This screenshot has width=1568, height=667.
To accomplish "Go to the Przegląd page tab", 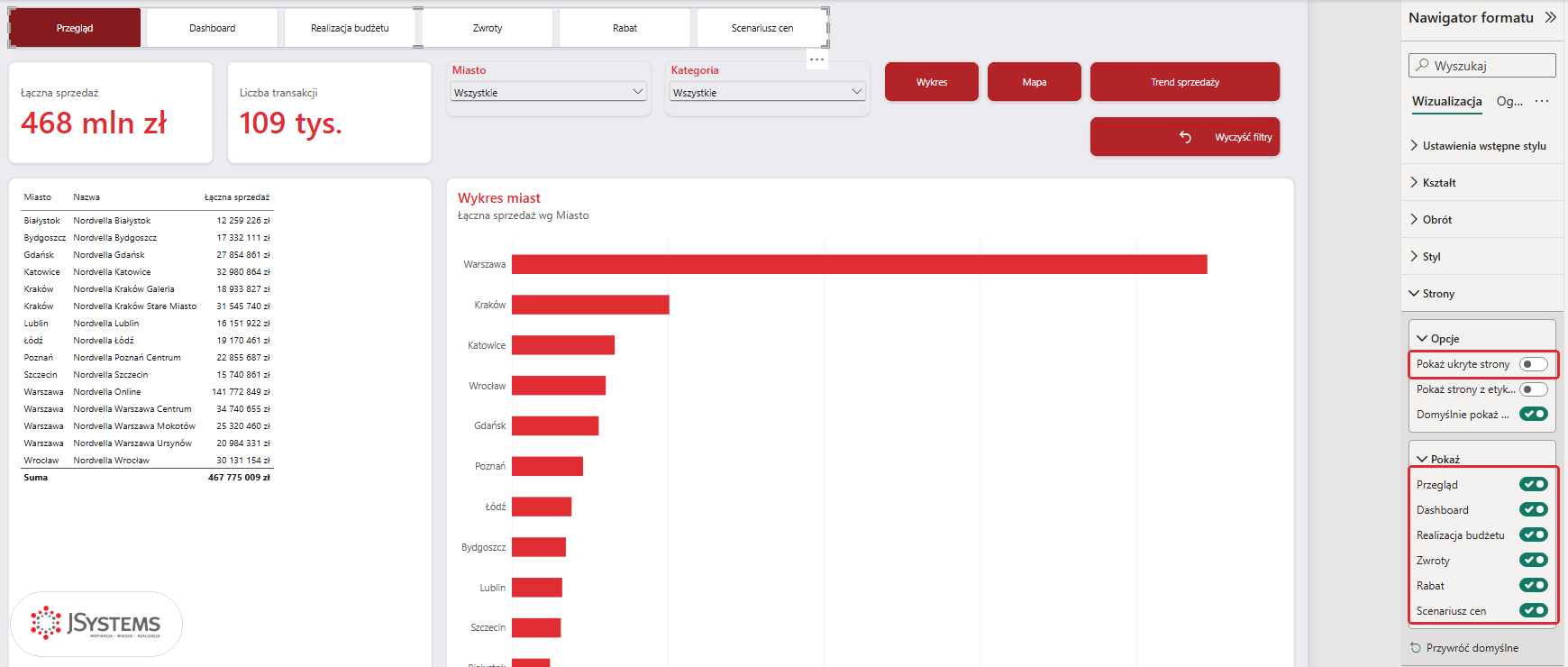I will [75, 28].
